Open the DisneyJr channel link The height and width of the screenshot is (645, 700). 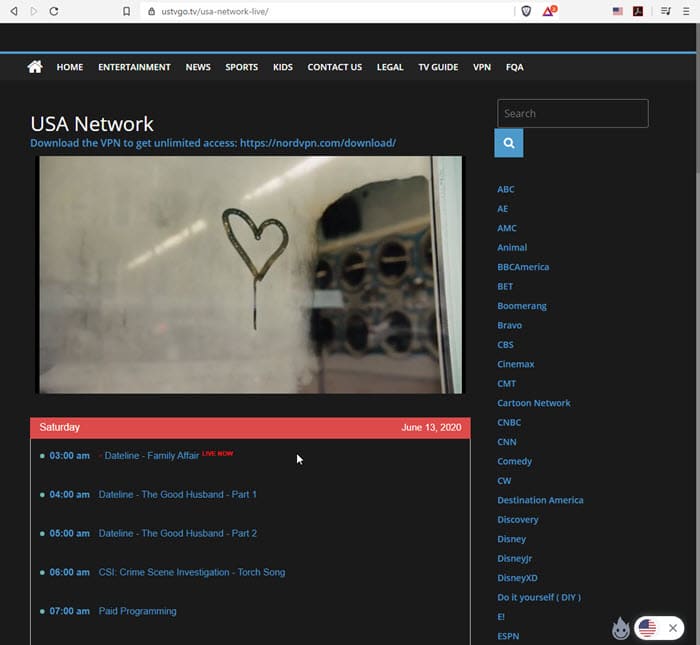pos(515,558)
